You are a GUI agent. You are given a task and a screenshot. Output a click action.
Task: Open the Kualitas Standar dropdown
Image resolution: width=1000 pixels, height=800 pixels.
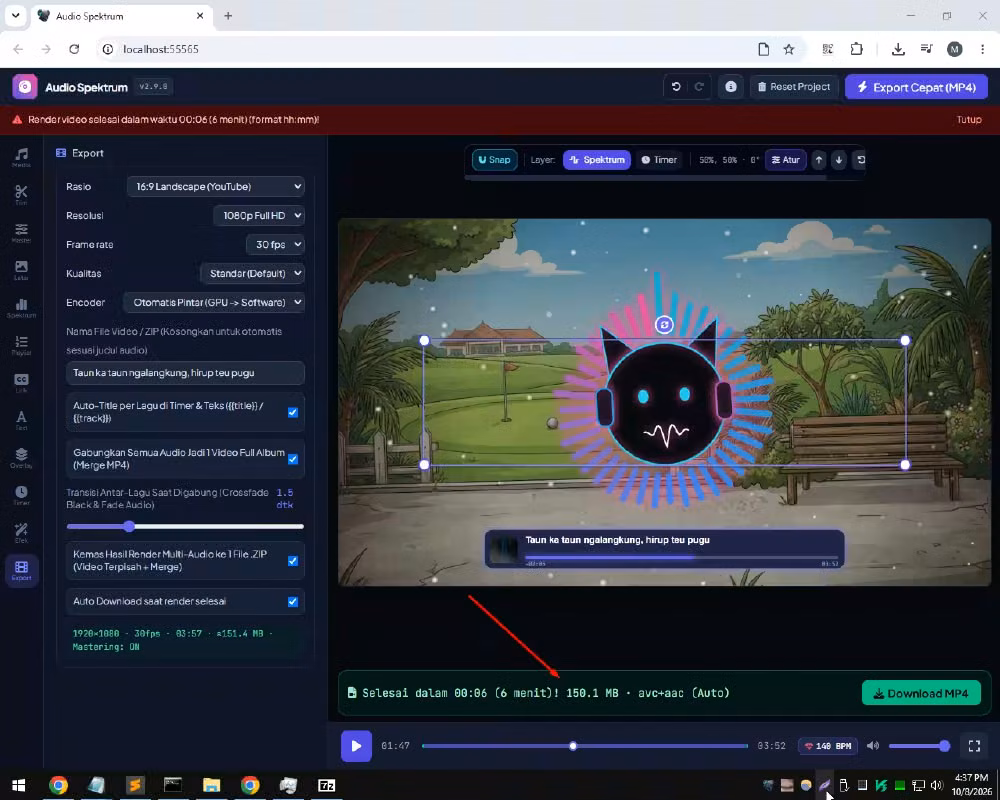tap(252, 273)
